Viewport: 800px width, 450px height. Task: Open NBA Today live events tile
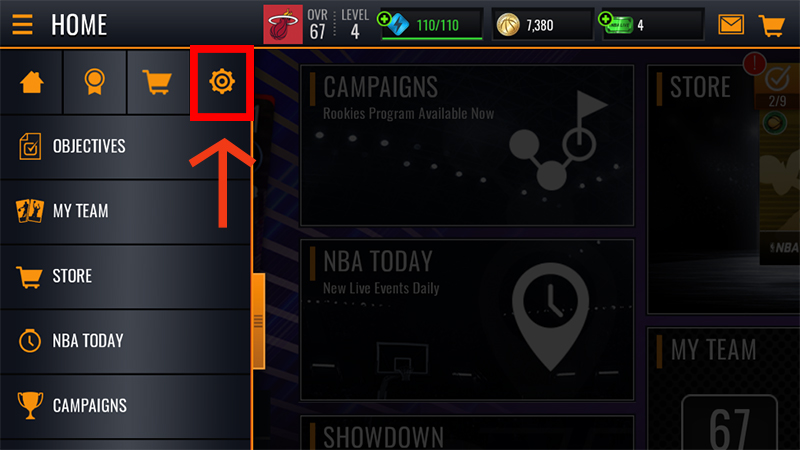pyautogui.click(x=467, y=320)
